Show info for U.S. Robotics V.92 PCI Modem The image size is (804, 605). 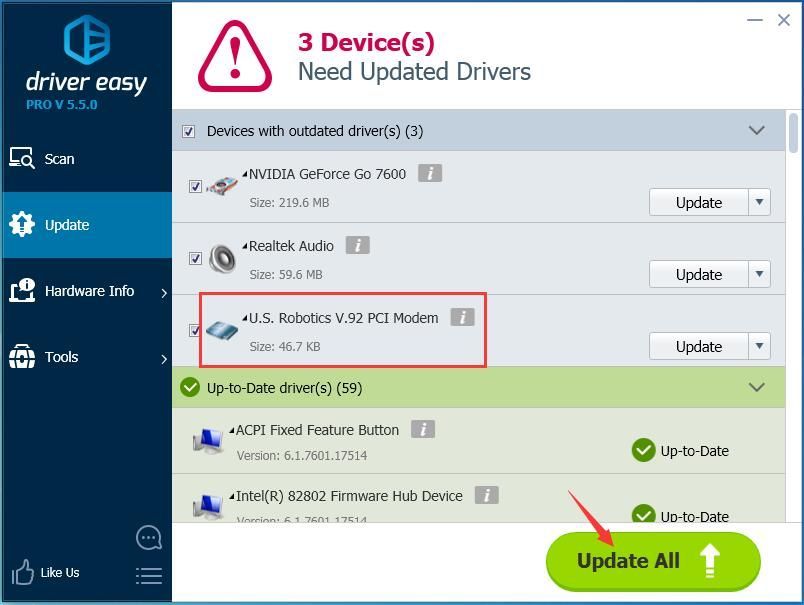coord(463,317)
